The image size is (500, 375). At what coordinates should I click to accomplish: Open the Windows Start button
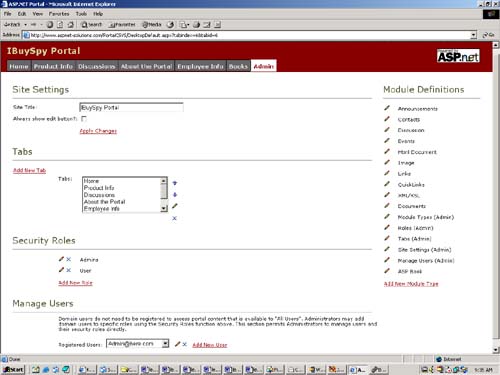tap(13, 369)
